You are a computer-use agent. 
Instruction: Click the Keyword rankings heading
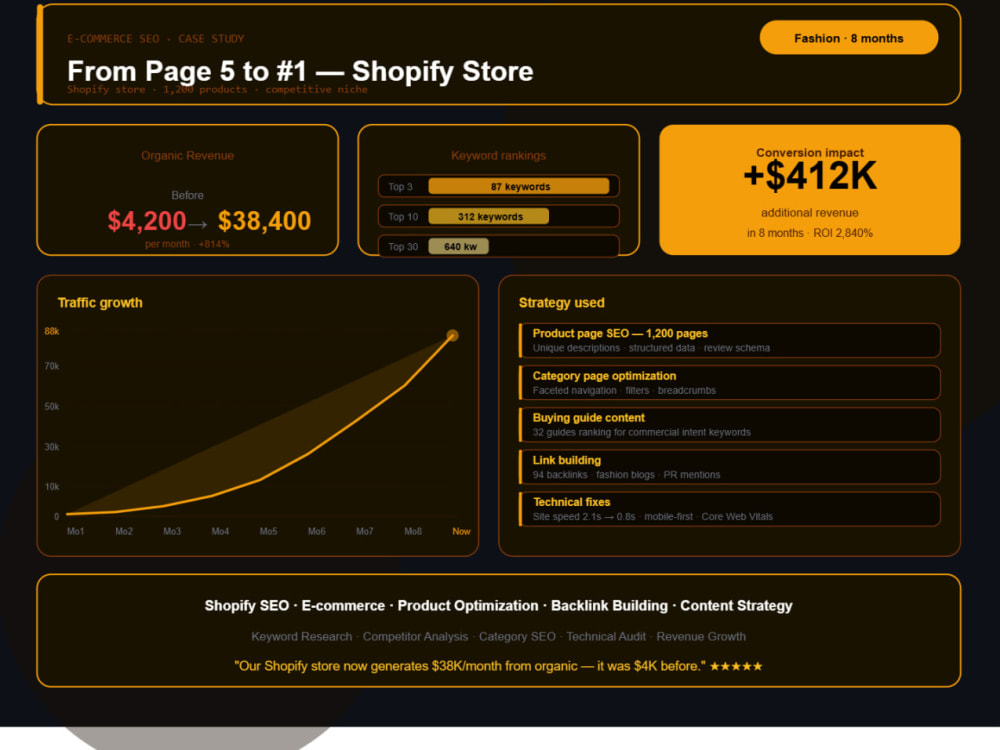point(498,156)
